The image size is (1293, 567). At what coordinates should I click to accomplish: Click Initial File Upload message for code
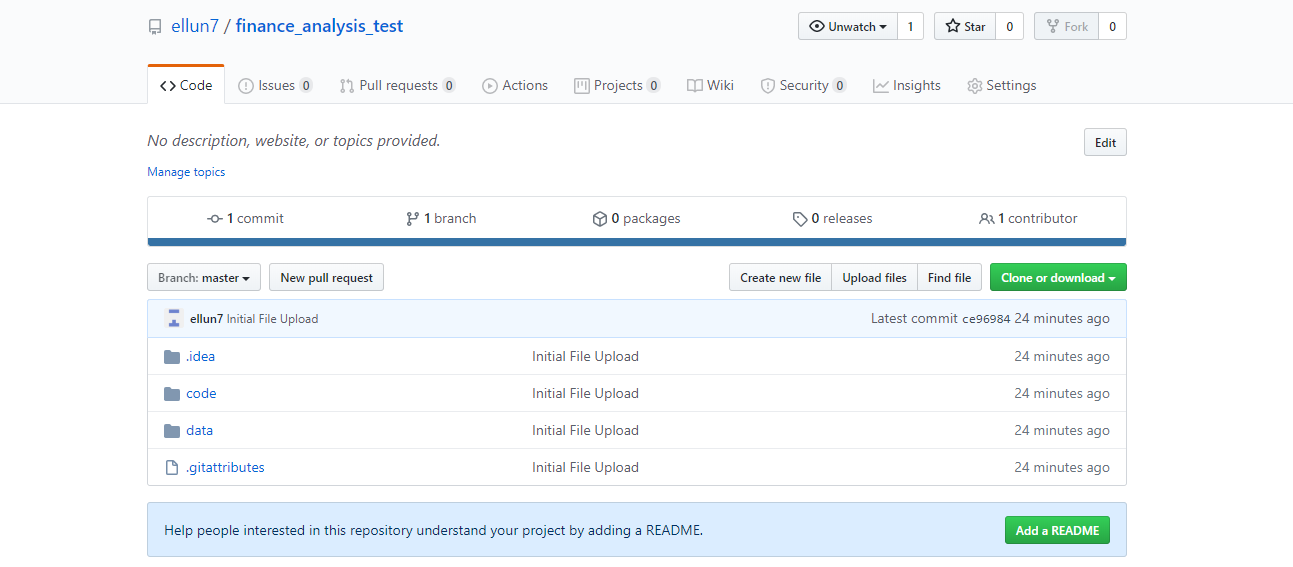[x=585, y=394]
